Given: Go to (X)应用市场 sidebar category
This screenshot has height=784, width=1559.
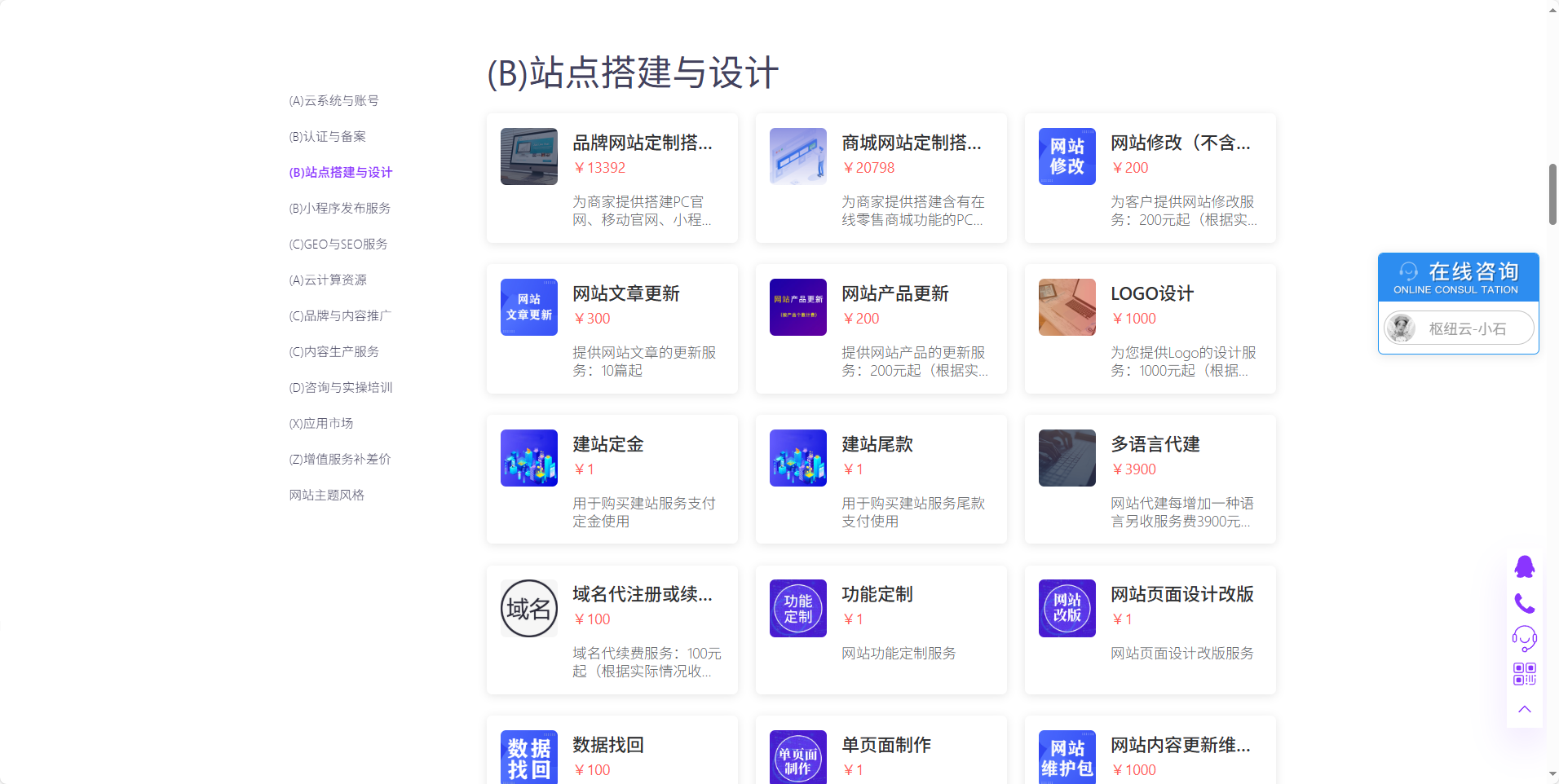Looking at the screenshot, I should 320,424.
